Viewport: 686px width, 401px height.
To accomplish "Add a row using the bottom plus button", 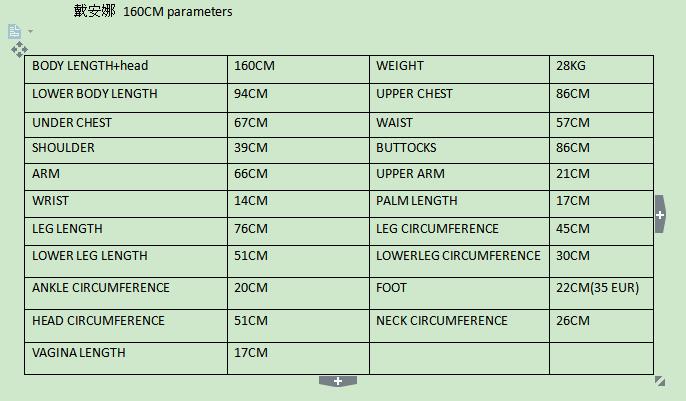I will pyautogui.click(x=338, y=381).
